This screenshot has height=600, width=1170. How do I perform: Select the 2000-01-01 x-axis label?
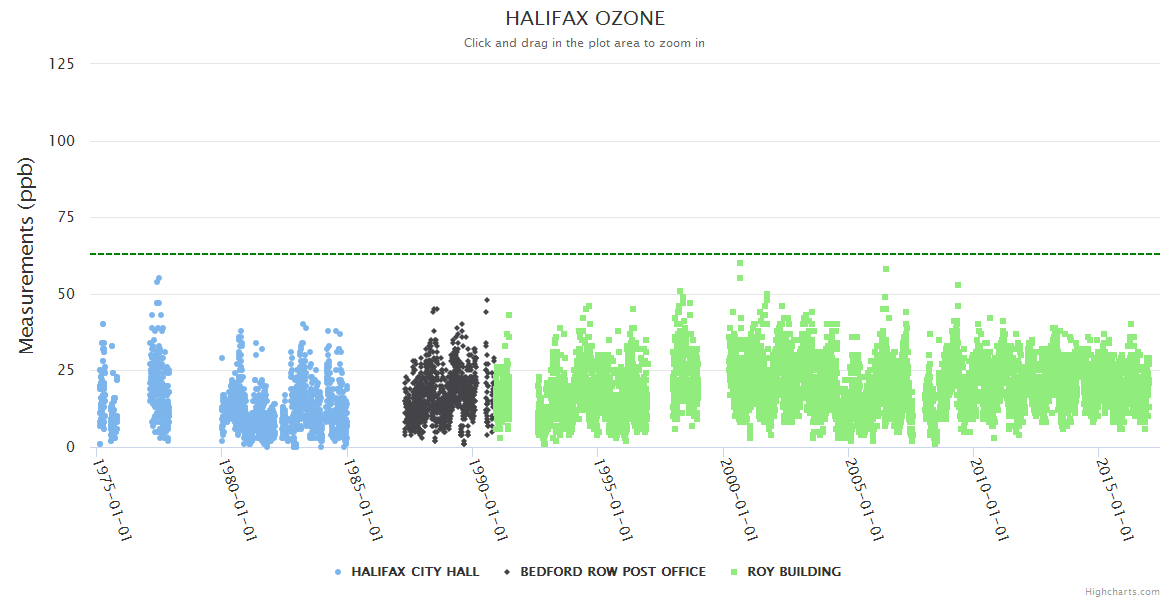click(740, 498)
